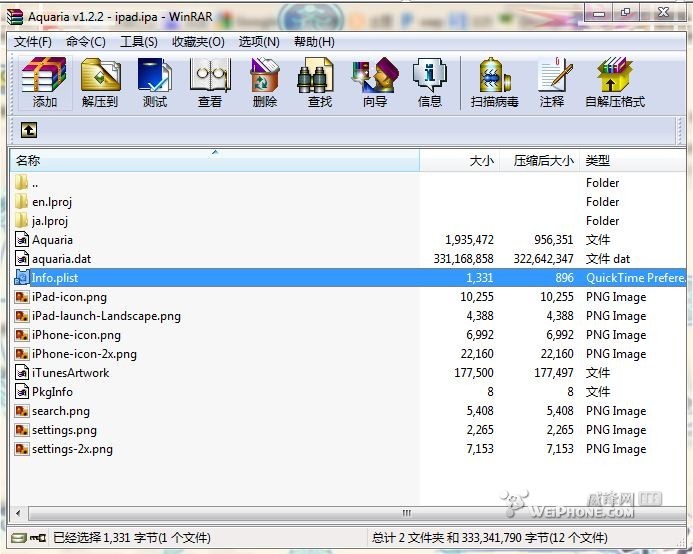Go up one folder level button
Screen dimensions: 693x554
coord(29,130)
